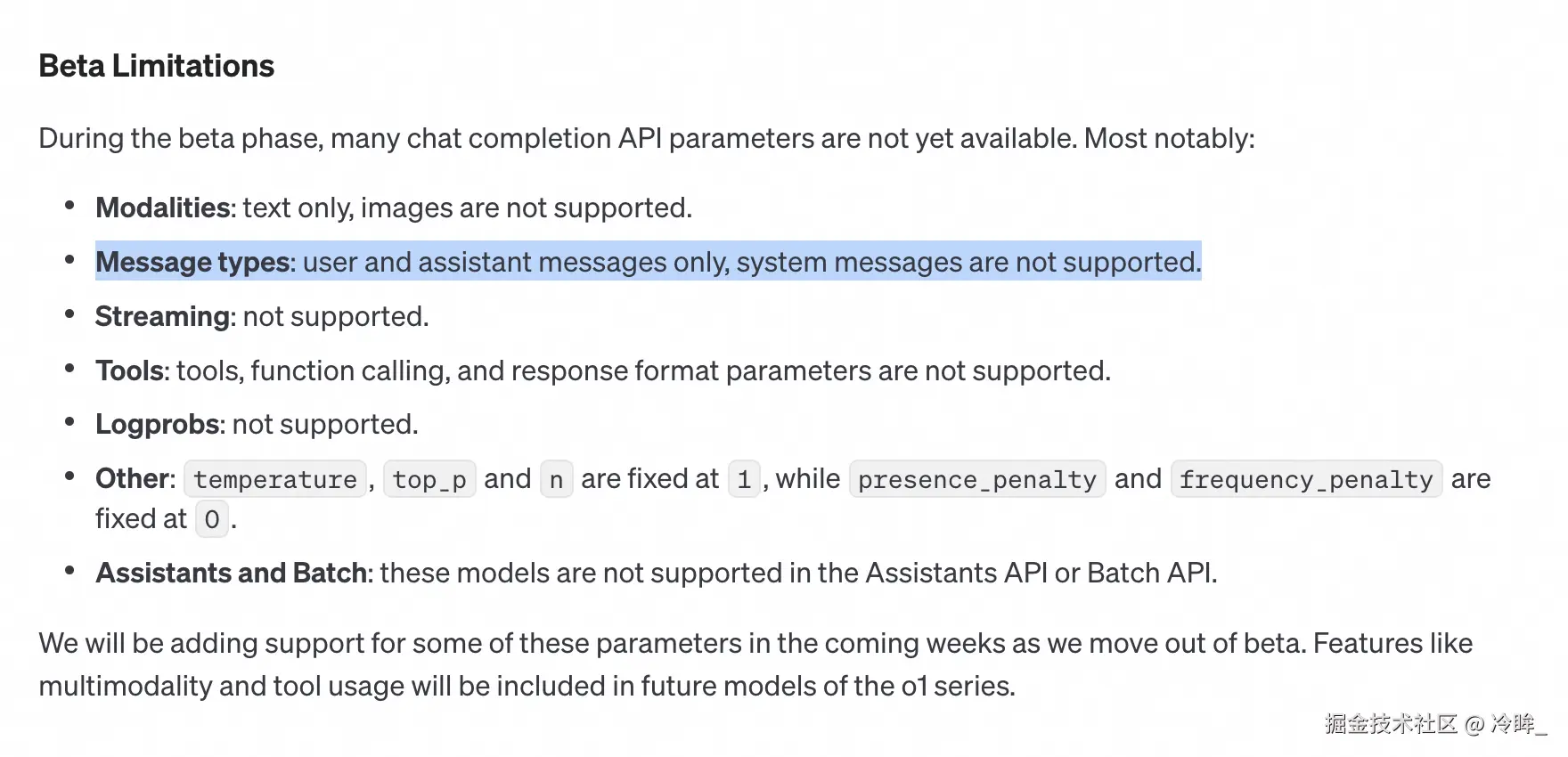
Task: Click the code tag showing 1
Action: [x=744, y=479]
